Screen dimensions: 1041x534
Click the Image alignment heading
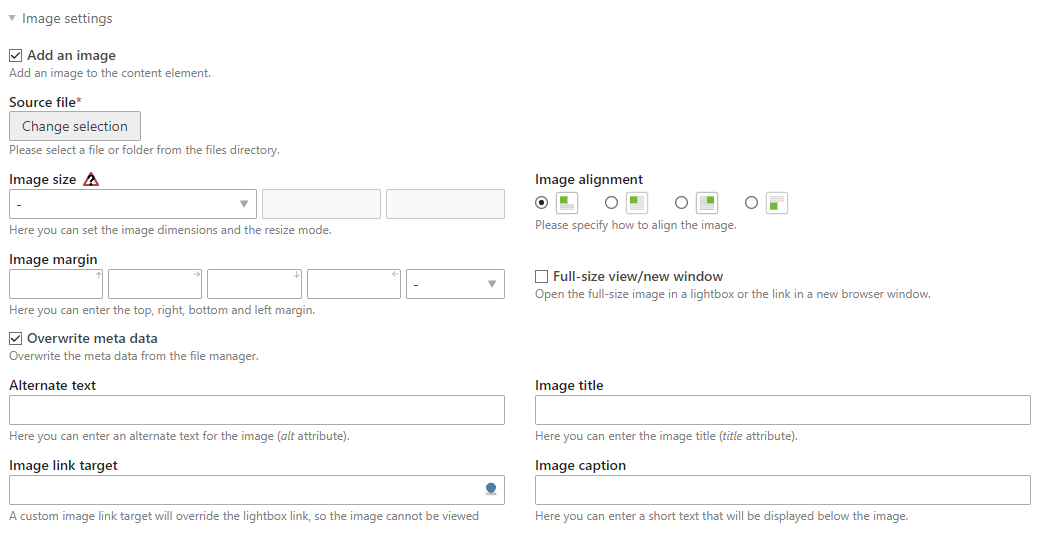(589, 179)
